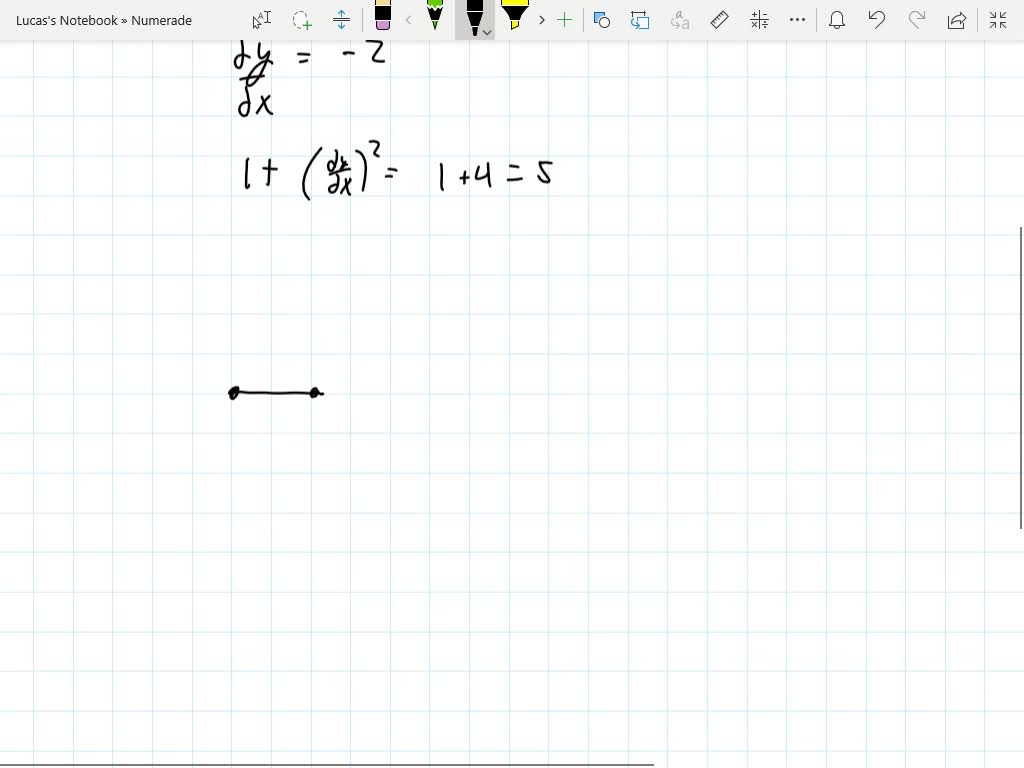Select the Insert Space tool
Image resolution: width=1024 pixels, height=768 pixels.
340,20
